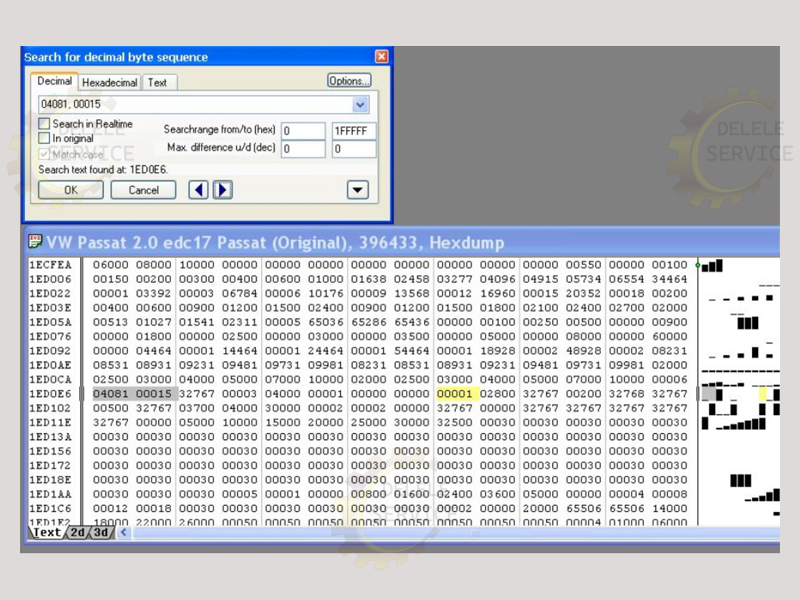Screen dimensions: 800x600
Task: Open the search sequence history dropdown
Action: click(x=360, y=105)
